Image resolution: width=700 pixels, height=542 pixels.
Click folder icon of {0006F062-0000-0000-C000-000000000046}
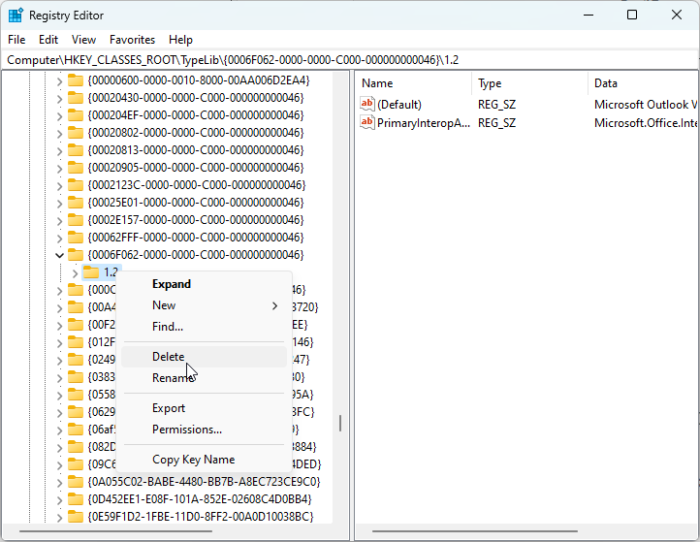75,254
